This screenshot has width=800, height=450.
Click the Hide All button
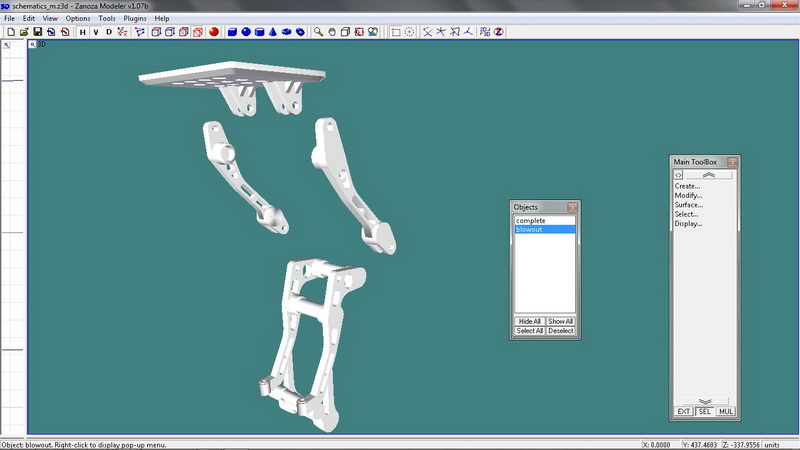coord(530,321)
